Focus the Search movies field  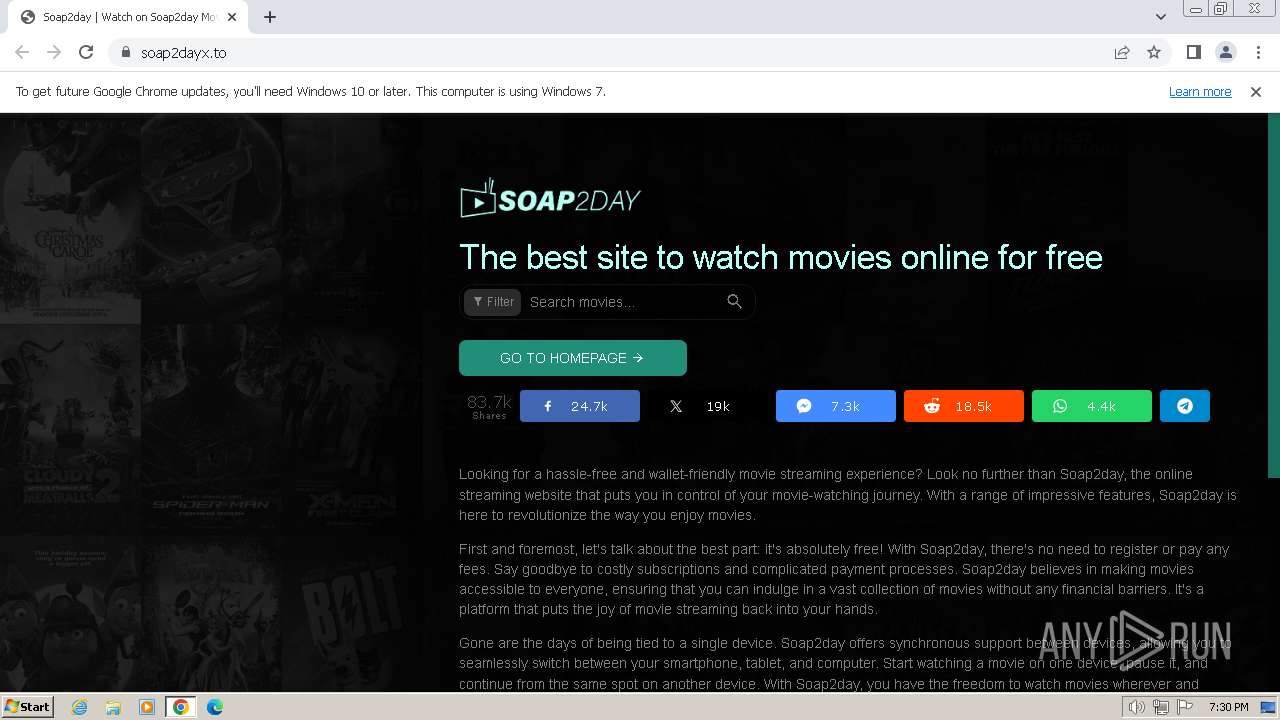click(622, 302)
